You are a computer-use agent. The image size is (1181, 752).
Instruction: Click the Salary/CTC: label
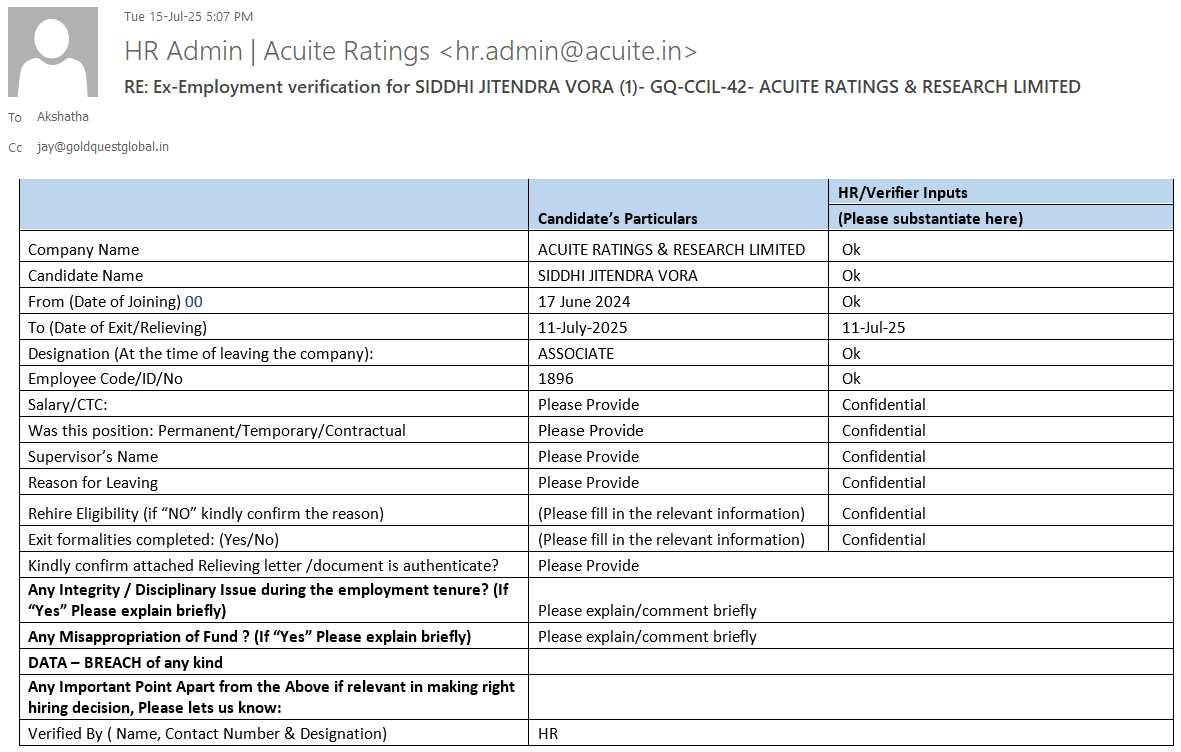(68, 405)
